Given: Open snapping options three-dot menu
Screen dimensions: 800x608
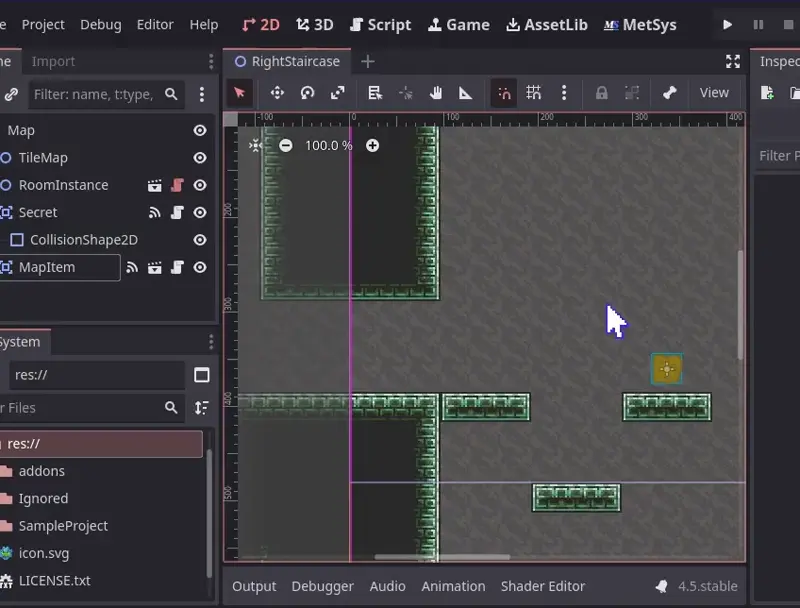Looking at the screenshot, I should 564,93.
